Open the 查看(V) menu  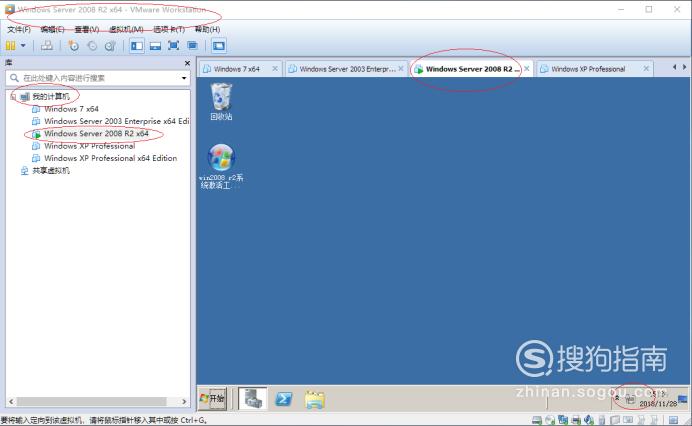pyautogui.click(x=86, y=30)
